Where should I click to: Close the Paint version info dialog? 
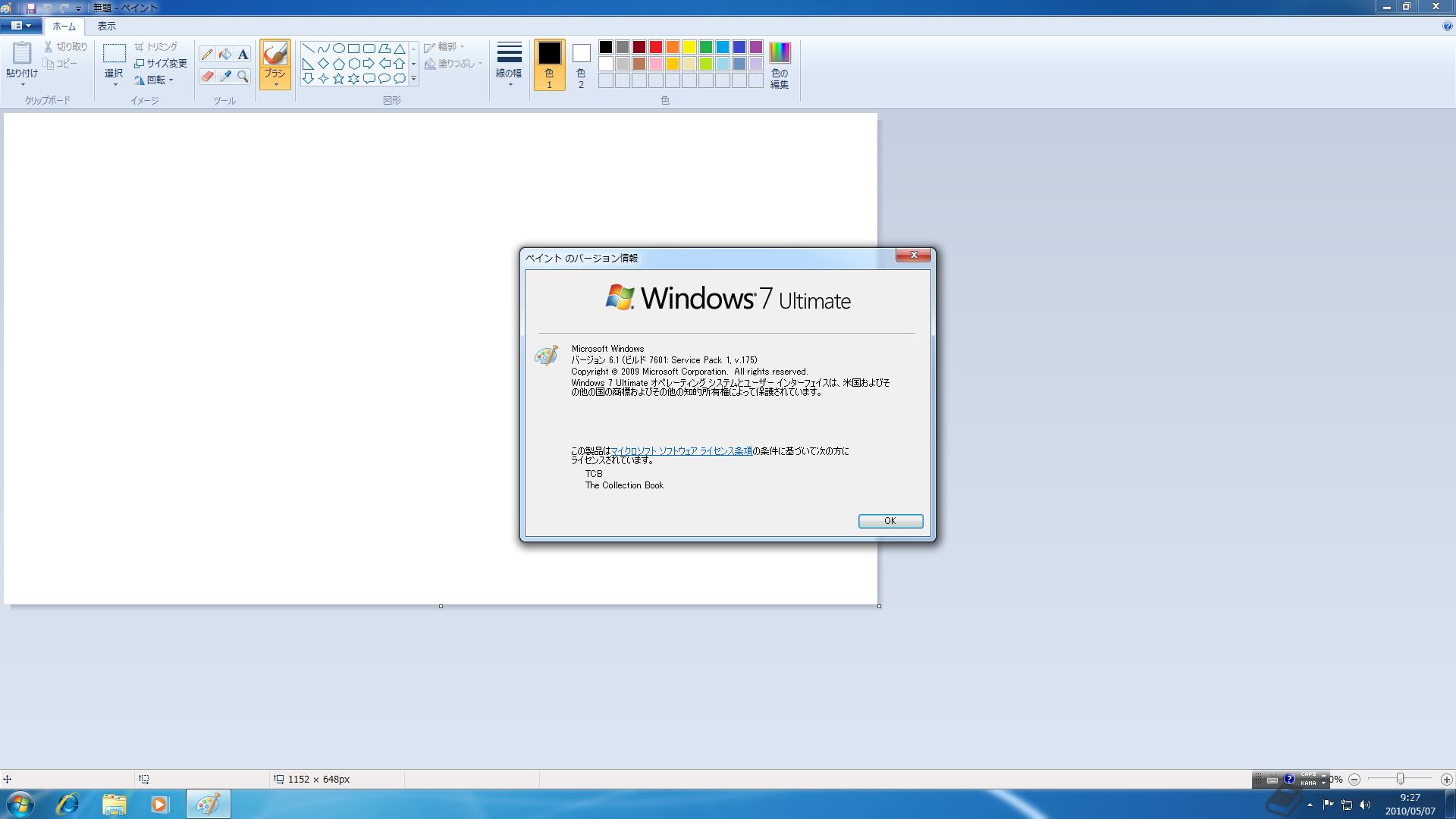[x=913, y=256]
